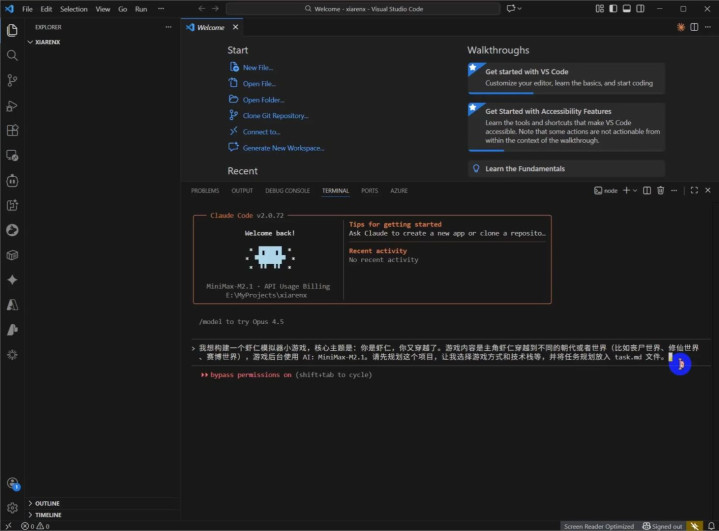Open new terminal launch profile dropdown
Screen dimensions: 719x531
tap(635, 190)
